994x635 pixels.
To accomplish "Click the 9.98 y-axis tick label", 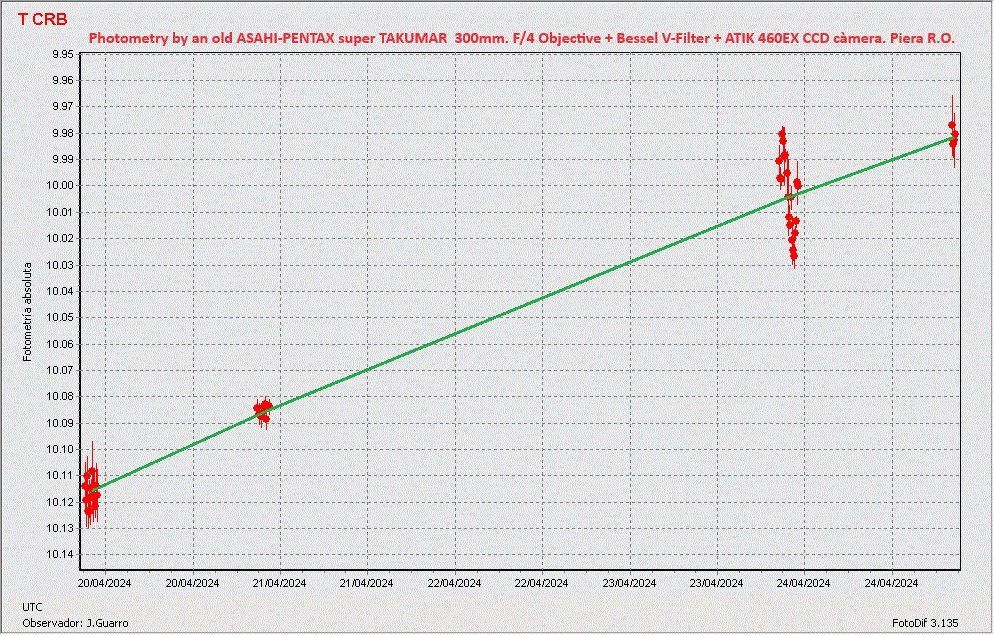I will [x=61, y=133].
